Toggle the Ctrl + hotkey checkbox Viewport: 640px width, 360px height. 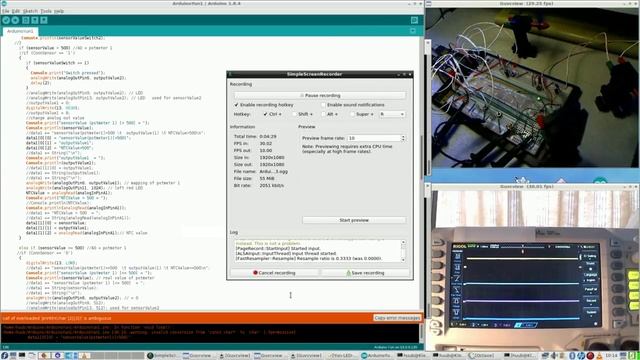click(x=266, y=114)
